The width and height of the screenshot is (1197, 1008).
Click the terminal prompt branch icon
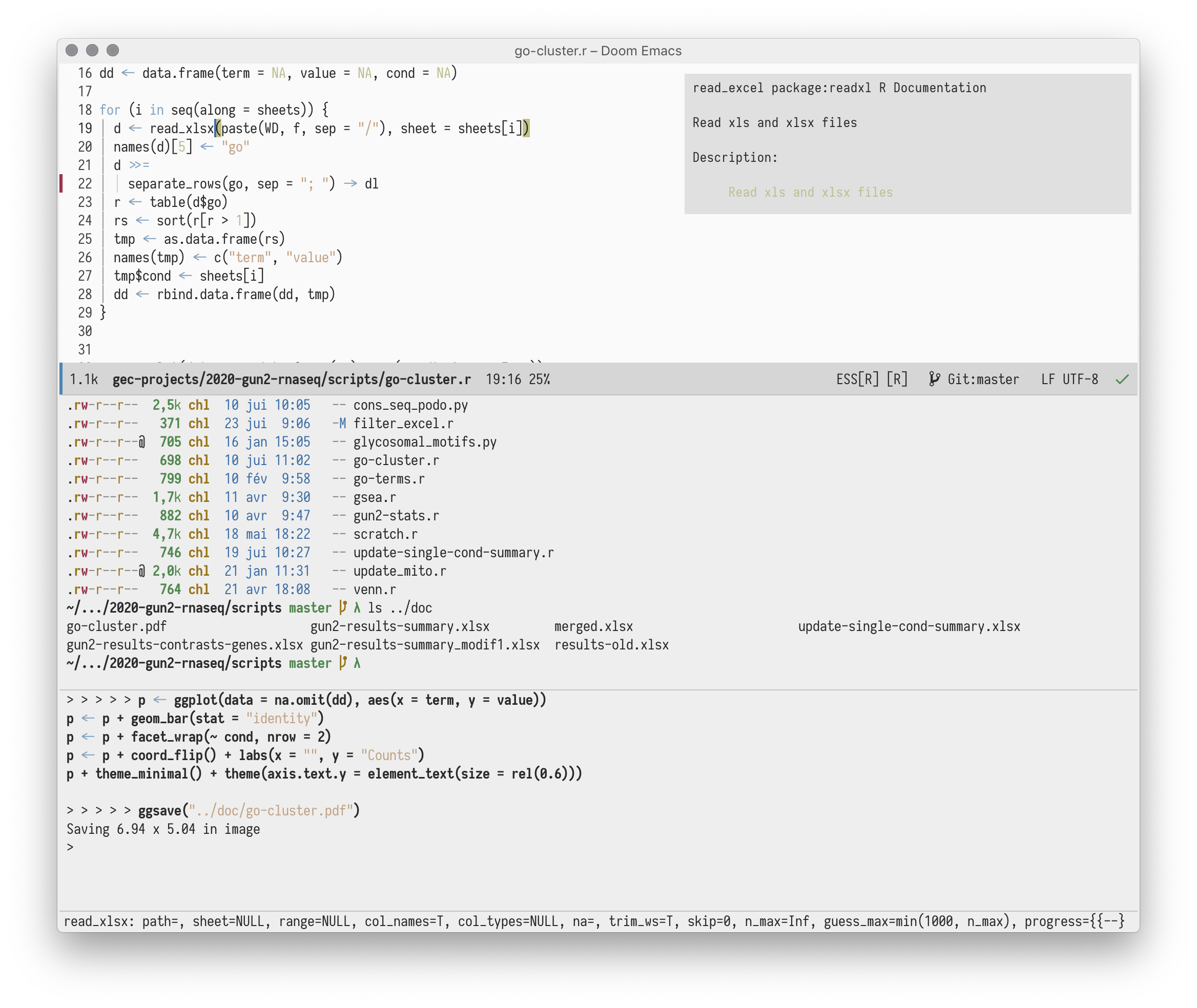tap(343, 663)
